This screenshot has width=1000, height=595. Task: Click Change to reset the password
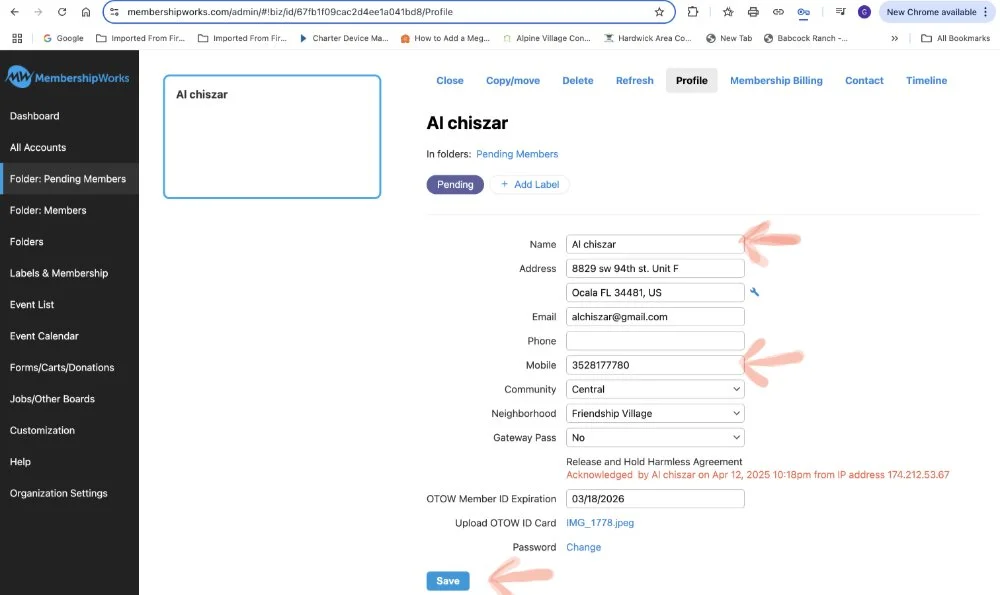tap(583, 547)
